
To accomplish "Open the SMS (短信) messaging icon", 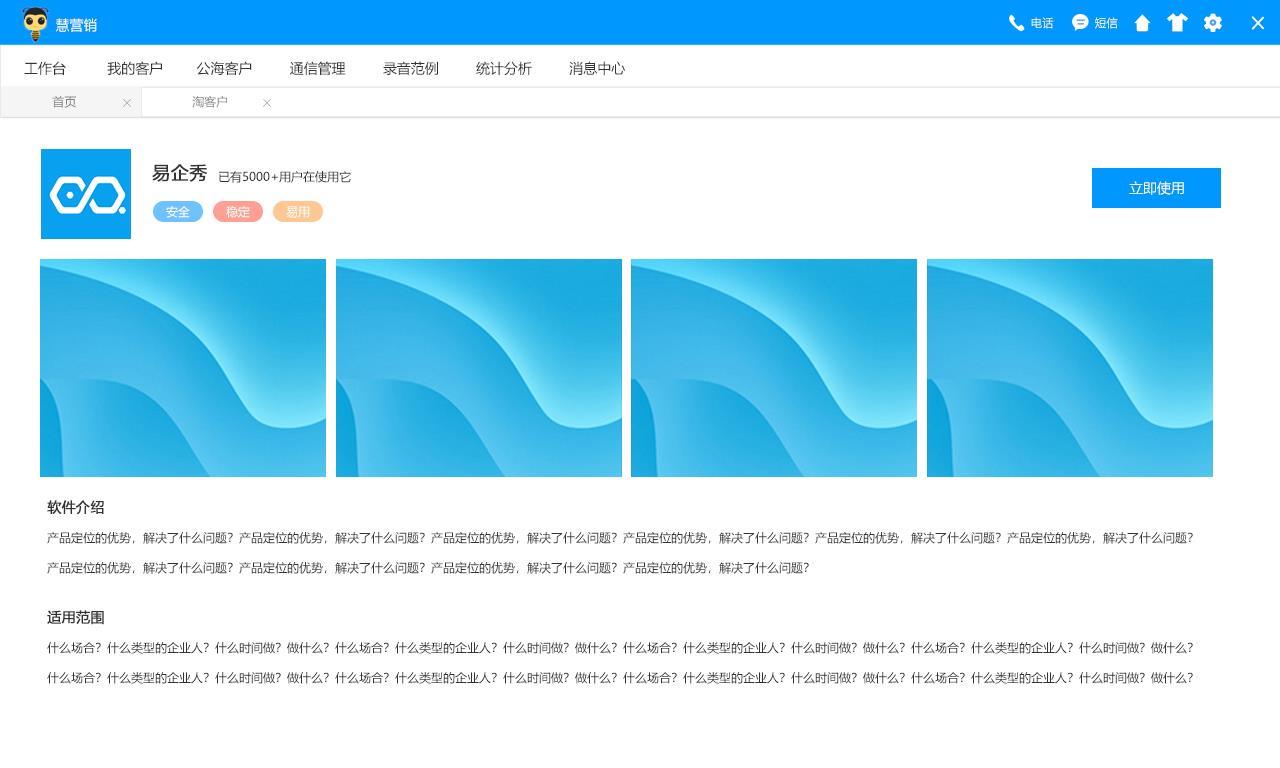I will point(1095,23).
